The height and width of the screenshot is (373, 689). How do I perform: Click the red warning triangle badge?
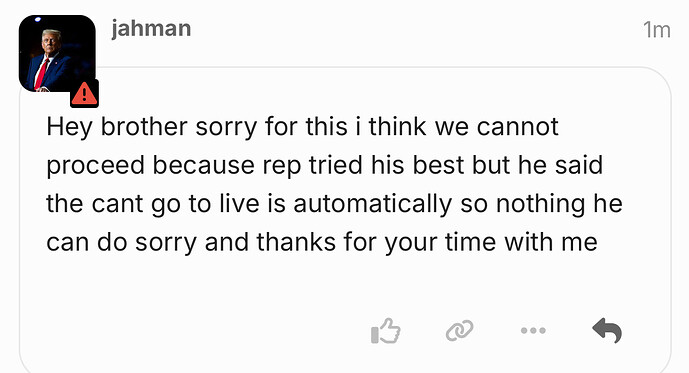tap(84, 94)
